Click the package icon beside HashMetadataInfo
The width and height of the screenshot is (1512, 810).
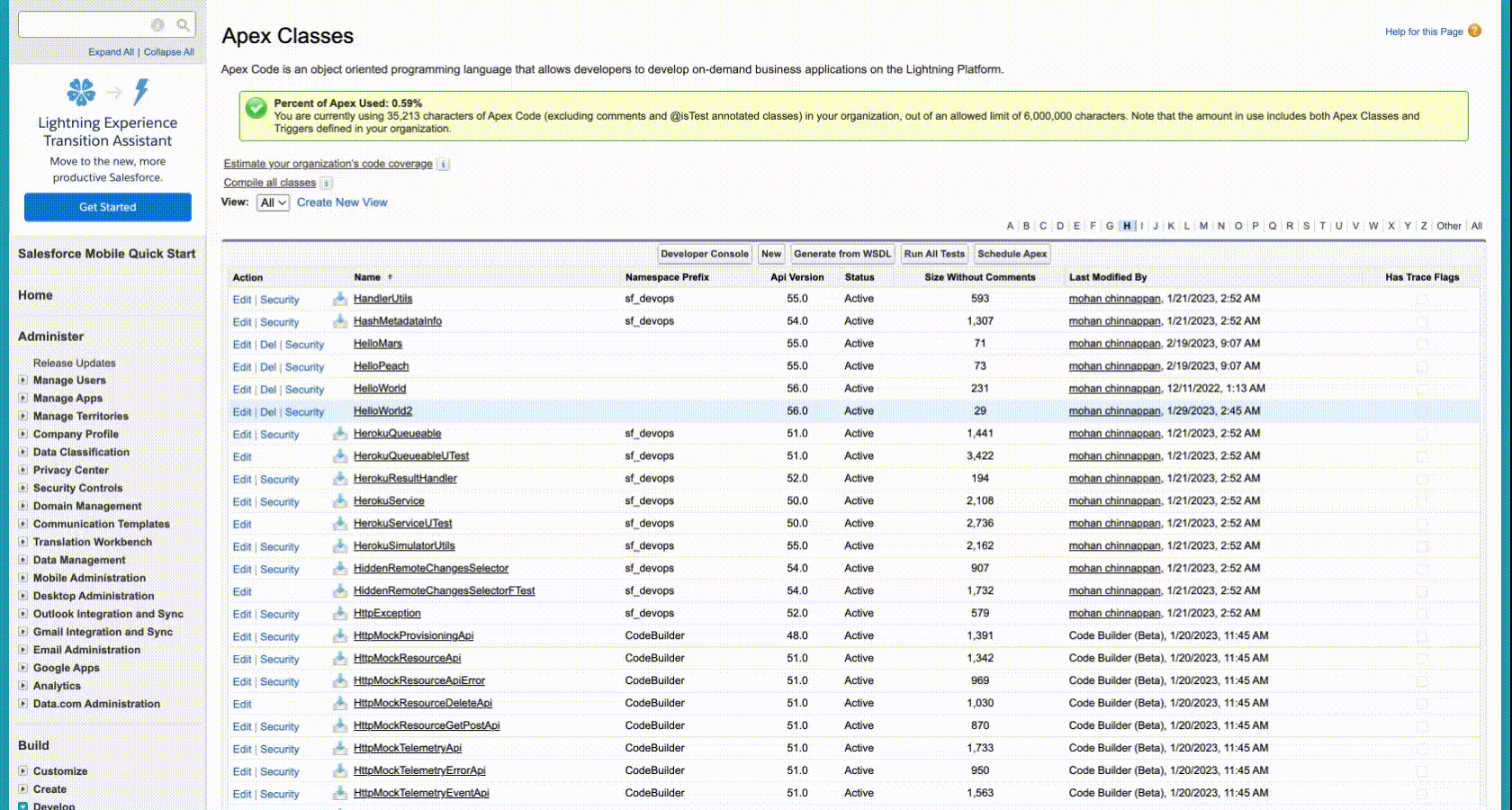(340, 320)
